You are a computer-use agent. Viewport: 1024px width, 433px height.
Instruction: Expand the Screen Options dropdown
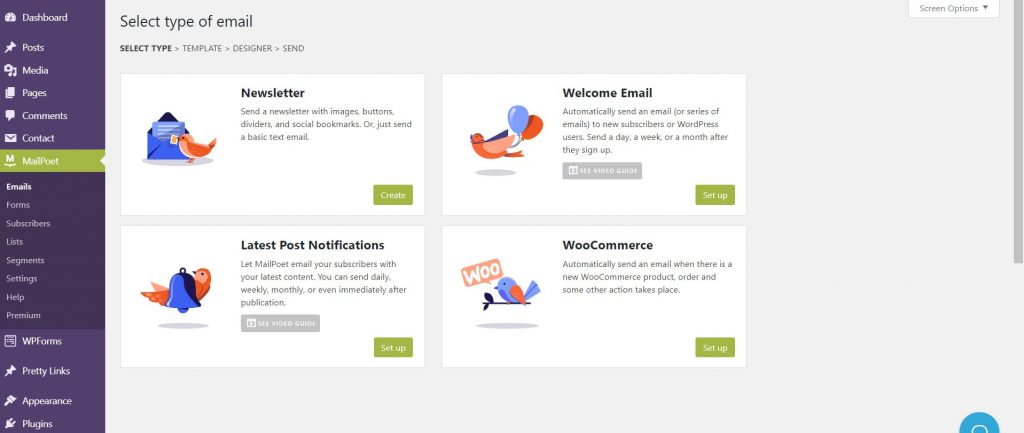click(x=953, y=8)
